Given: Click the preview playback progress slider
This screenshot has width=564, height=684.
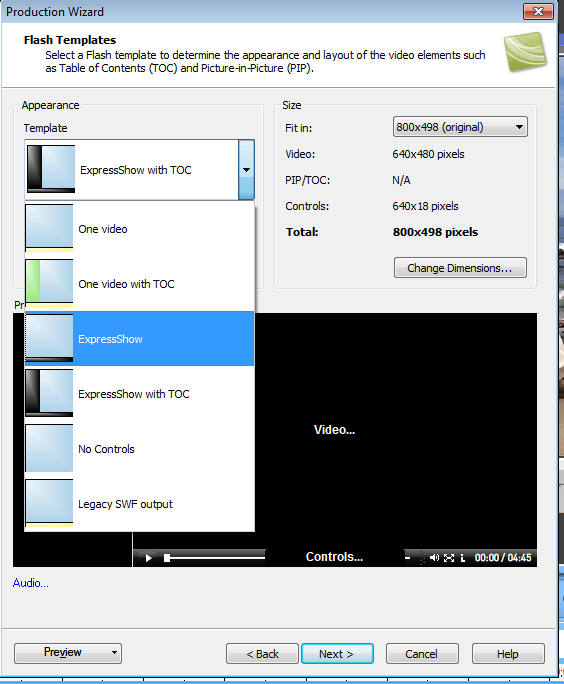Looking at the screenshot, I should [215, 557].
